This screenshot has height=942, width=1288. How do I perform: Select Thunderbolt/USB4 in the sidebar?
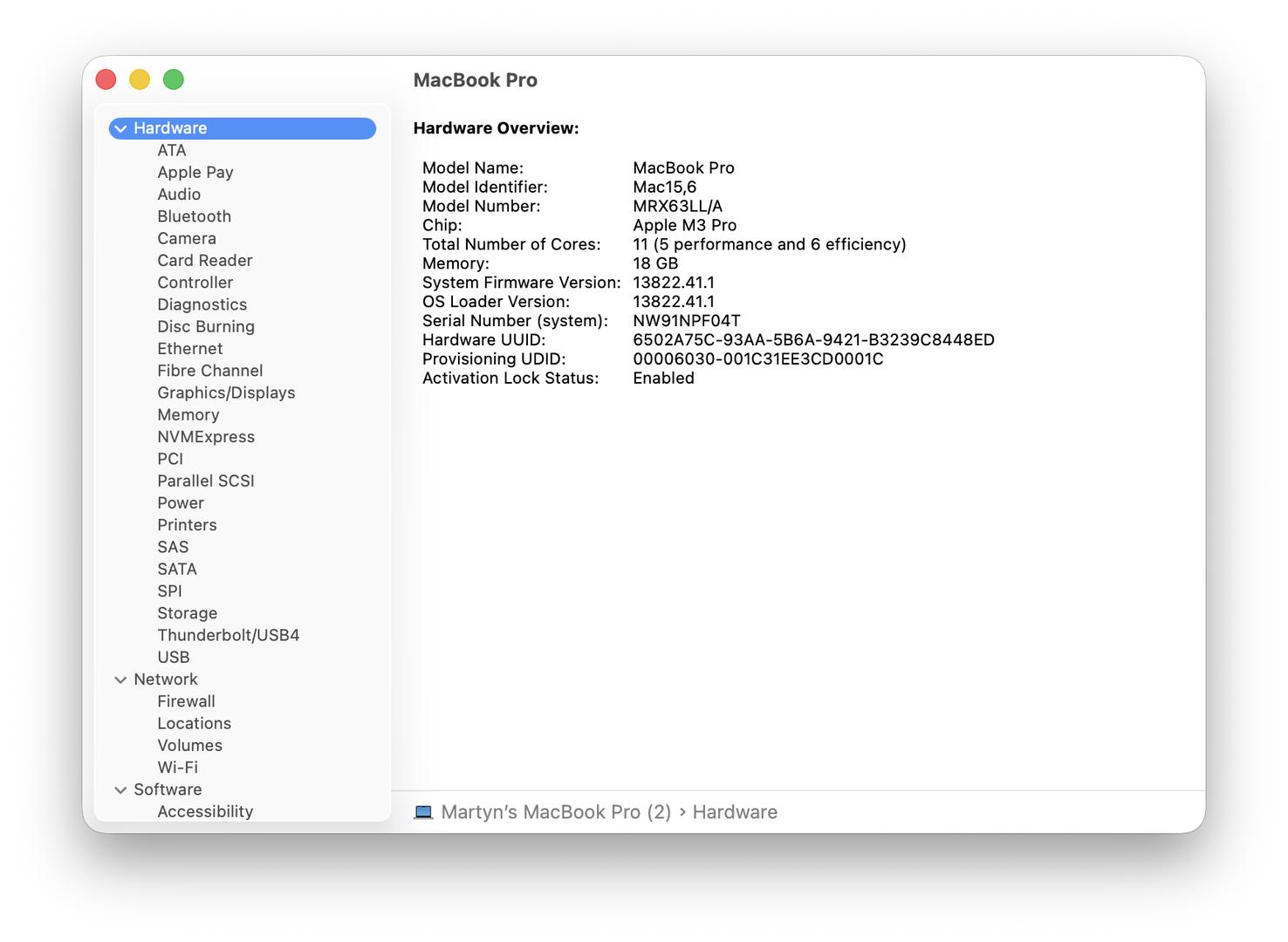click(228, 635)
